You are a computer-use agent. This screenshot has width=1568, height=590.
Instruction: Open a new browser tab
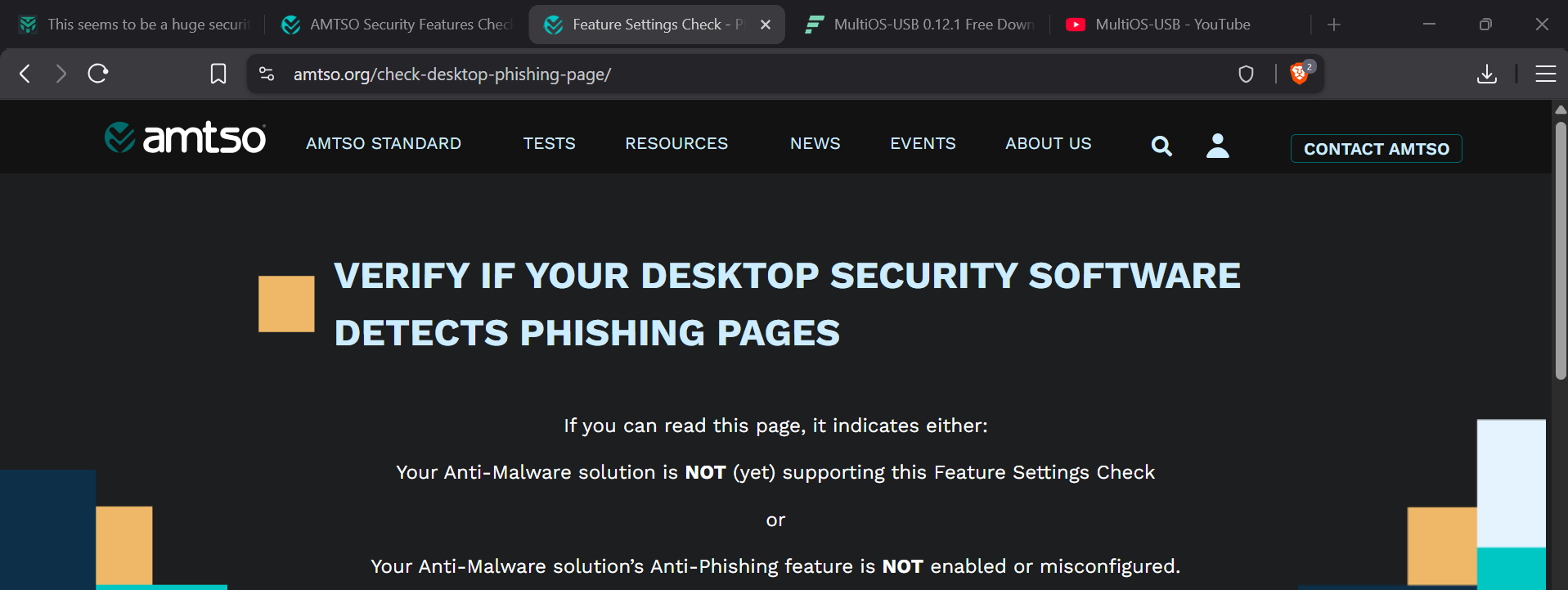tap(1334, 25)
